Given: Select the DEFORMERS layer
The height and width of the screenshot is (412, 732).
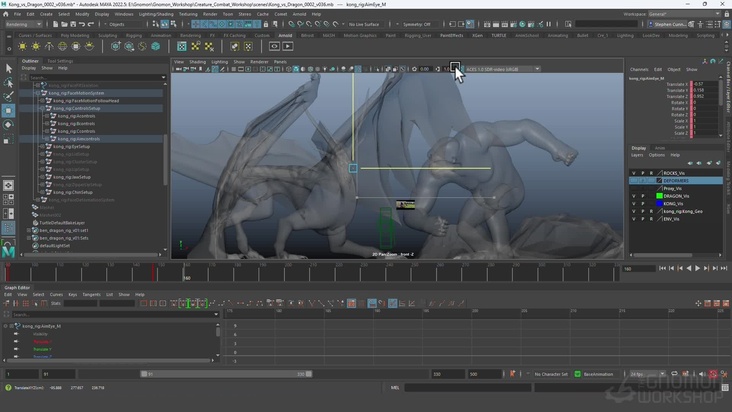Looking at the screenshot, I should tap(678, 180).
